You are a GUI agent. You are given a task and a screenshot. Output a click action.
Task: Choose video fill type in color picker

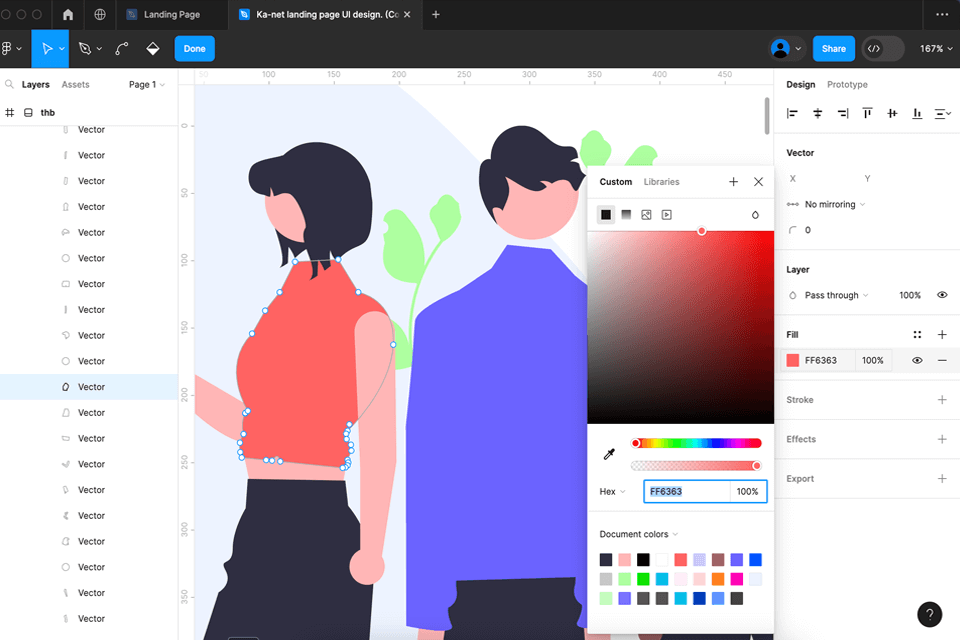667,214
